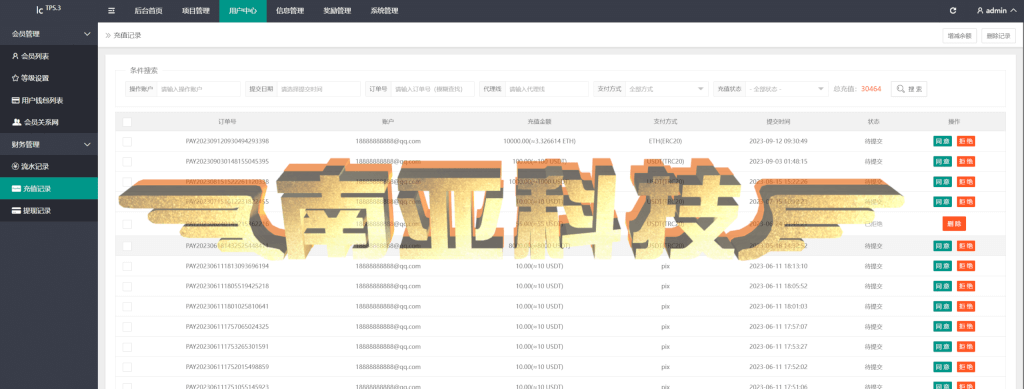Switch to the 系统管理 top tab
1024x389 pixels.
(384, 10)
